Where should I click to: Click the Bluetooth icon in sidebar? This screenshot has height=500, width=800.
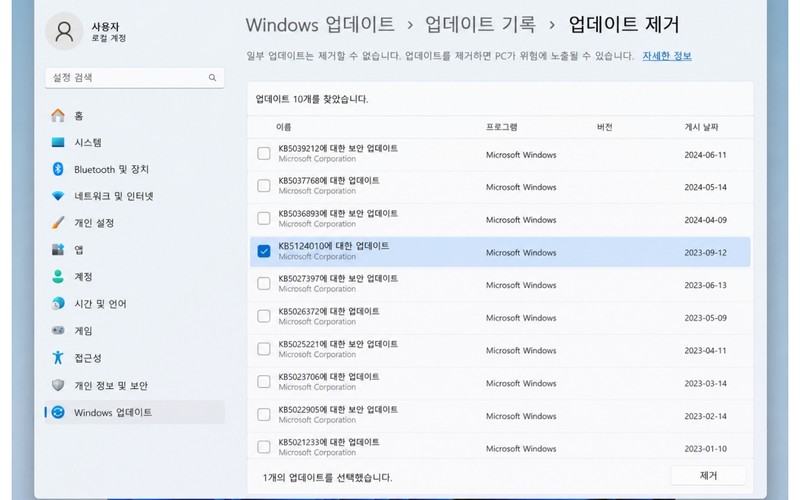58,169
